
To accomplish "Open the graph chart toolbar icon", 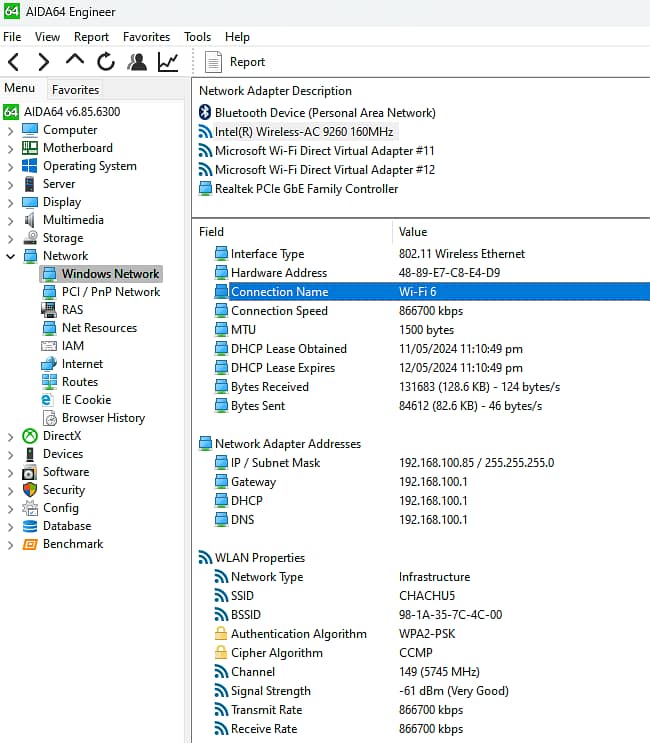I will tap(168, 62).
